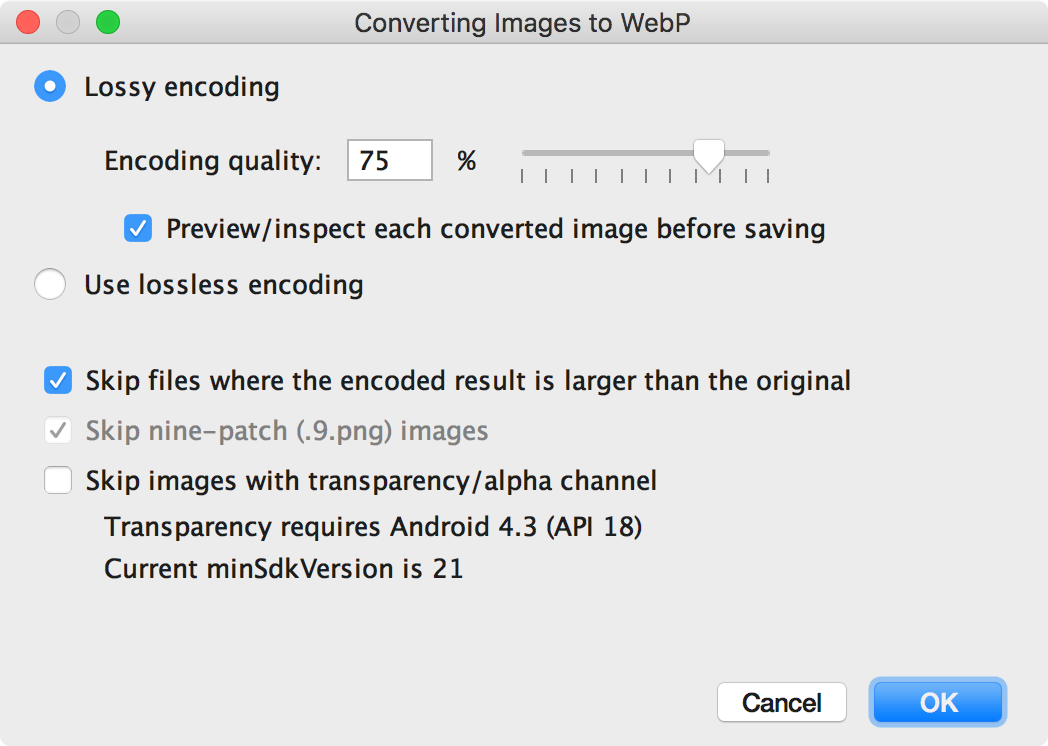Viewport: 1048px width, 746px height.
Task: Click Cancel to abort the WebP conversion
Action: coord(782,702)
